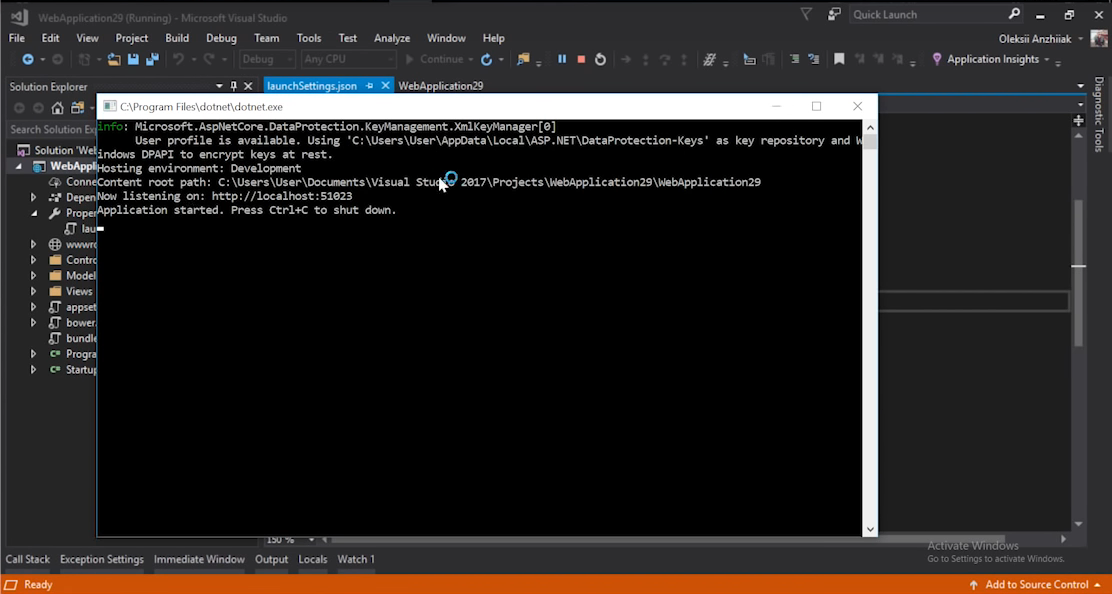1112x594 pixels.
Task: Open the Tools menu
Action: pos(308,38)
